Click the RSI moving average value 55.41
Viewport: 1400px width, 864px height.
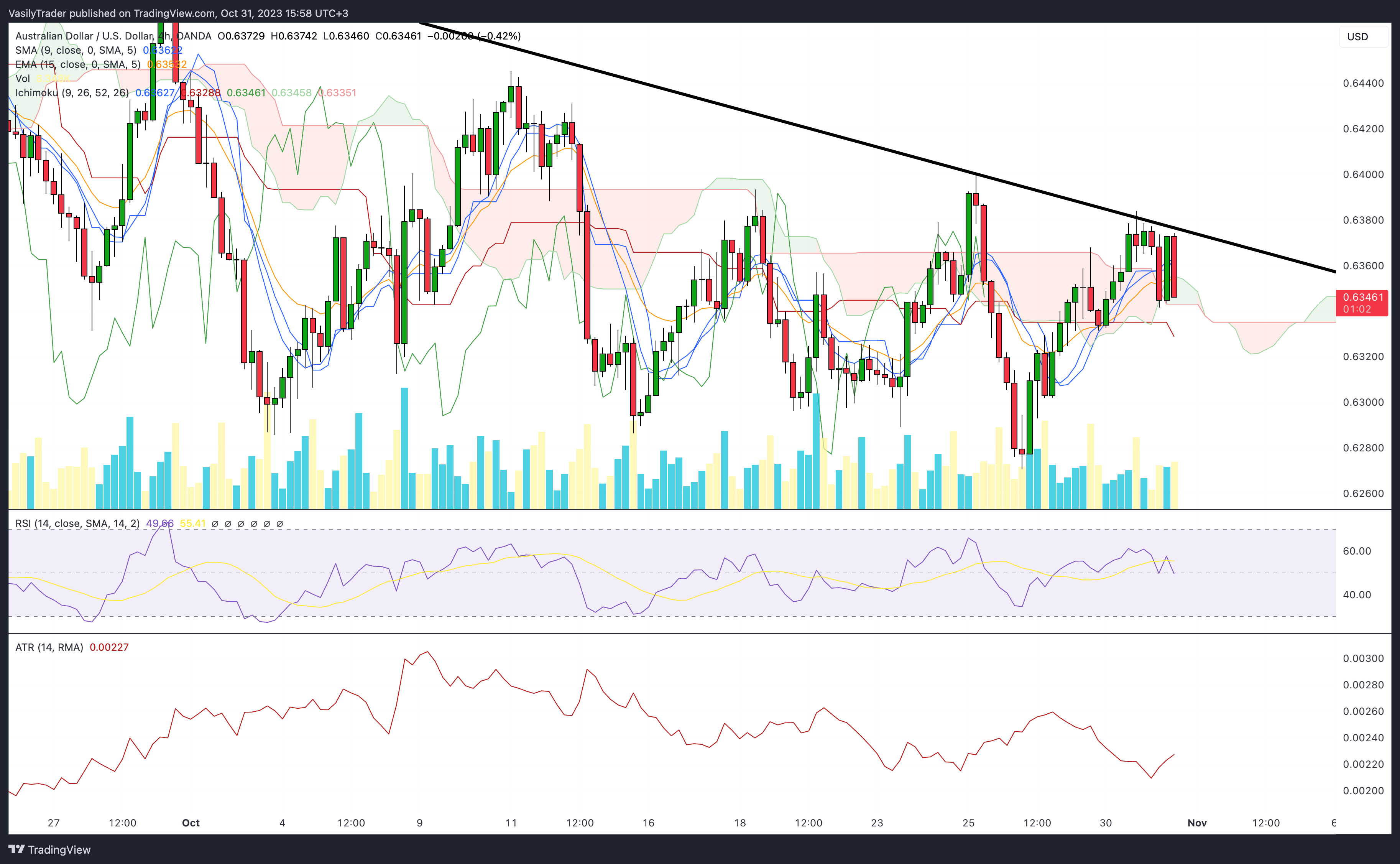click(x=192, y=523)
